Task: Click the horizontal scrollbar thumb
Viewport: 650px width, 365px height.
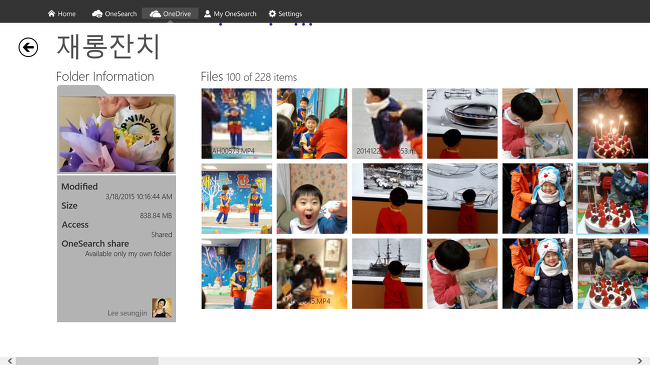Action: click(87, 361)
